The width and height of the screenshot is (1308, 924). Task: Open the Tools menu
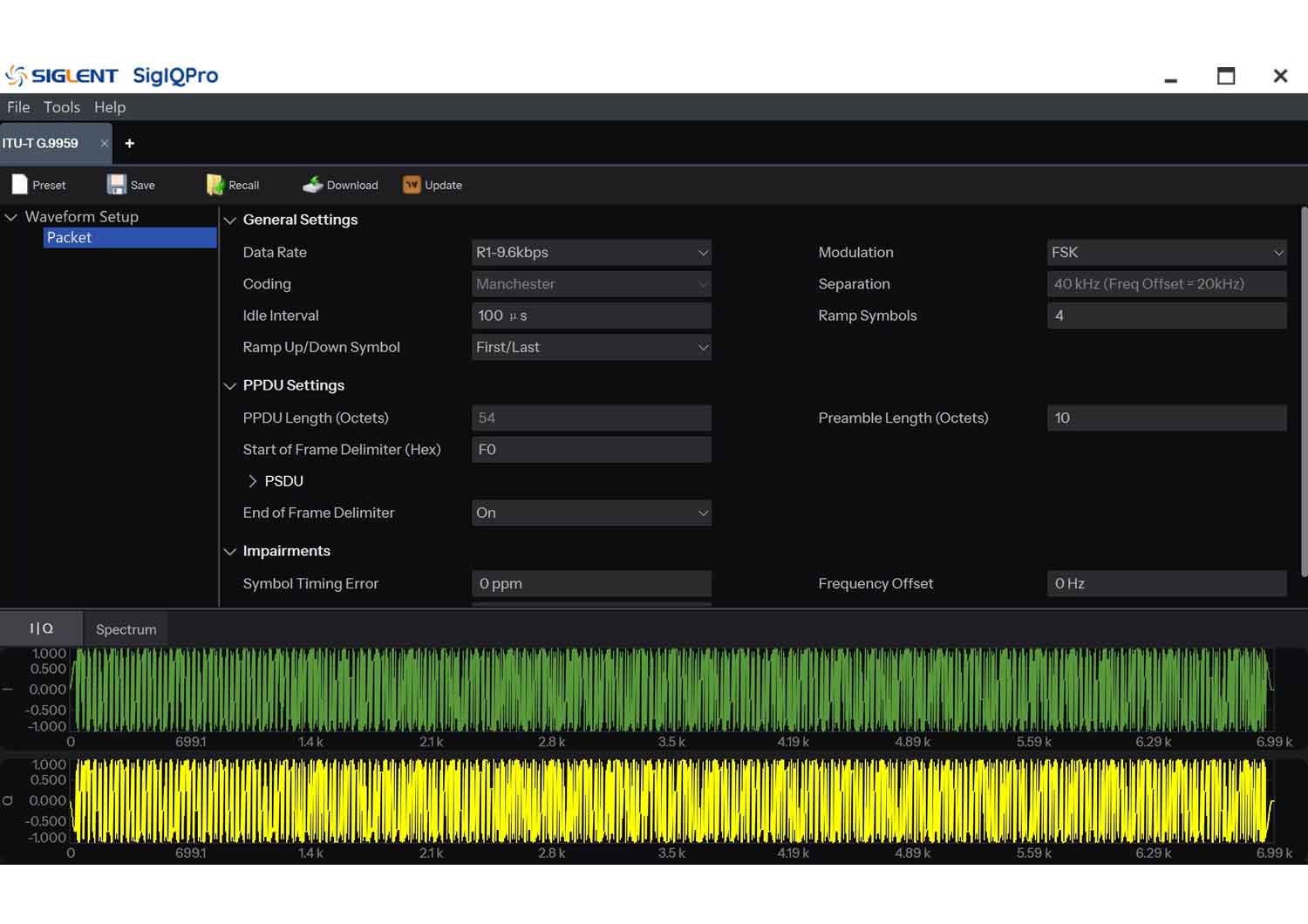pos(62,107)
